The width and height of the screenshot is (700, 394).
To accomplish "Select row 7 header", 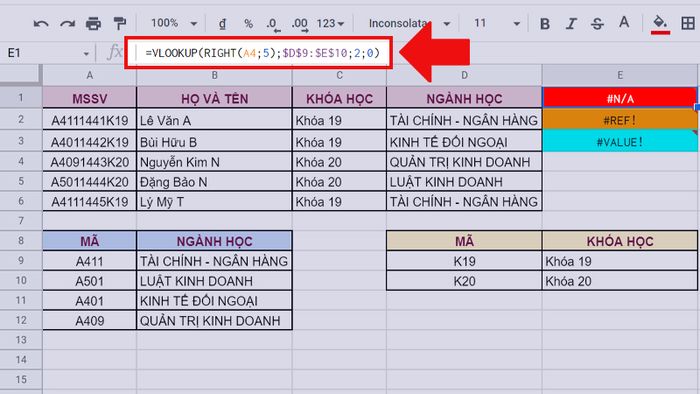I will (x=21, y=220).
